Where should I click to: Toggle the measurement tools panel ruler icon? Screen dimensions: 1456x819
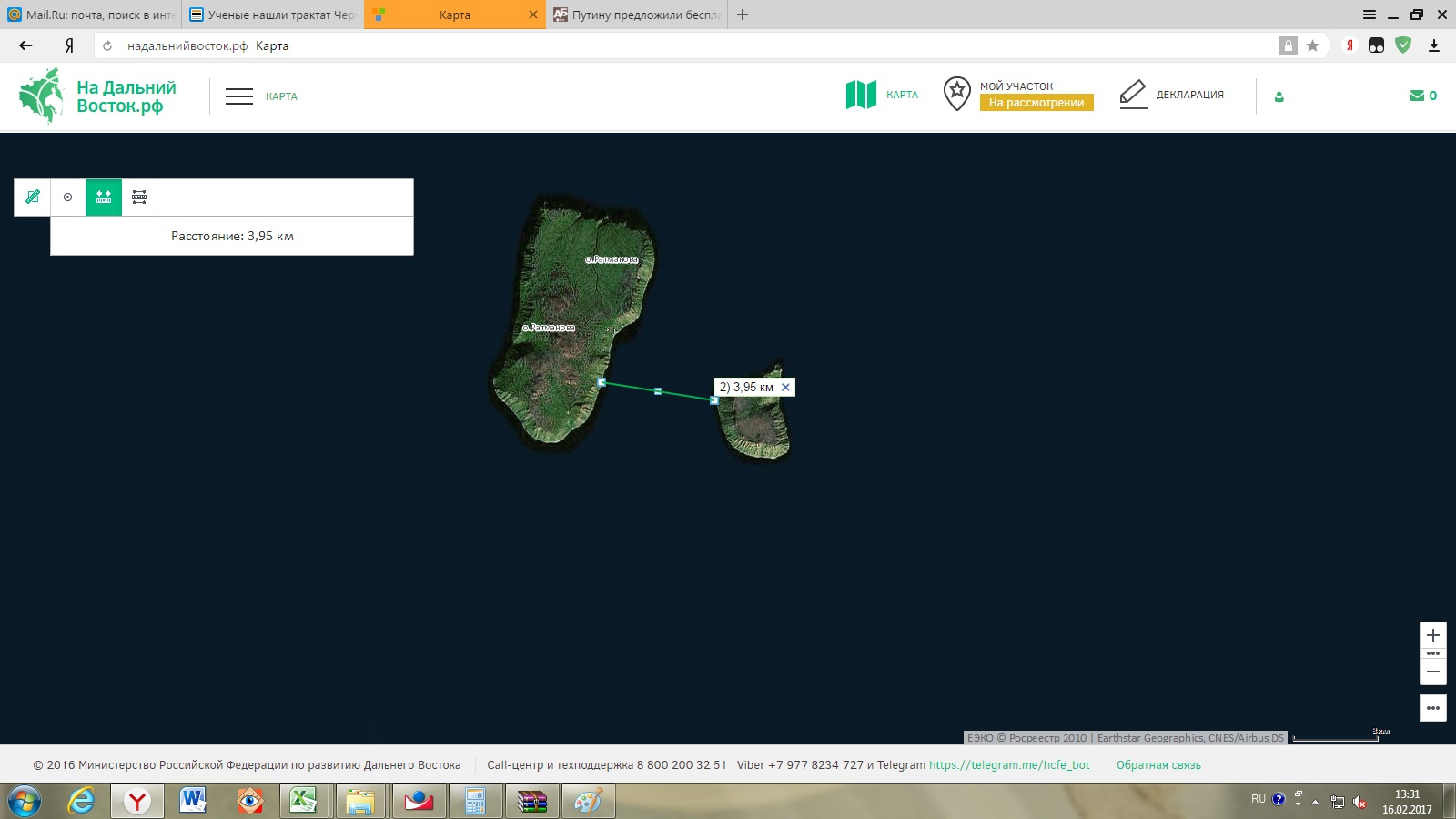coord(33,197)
